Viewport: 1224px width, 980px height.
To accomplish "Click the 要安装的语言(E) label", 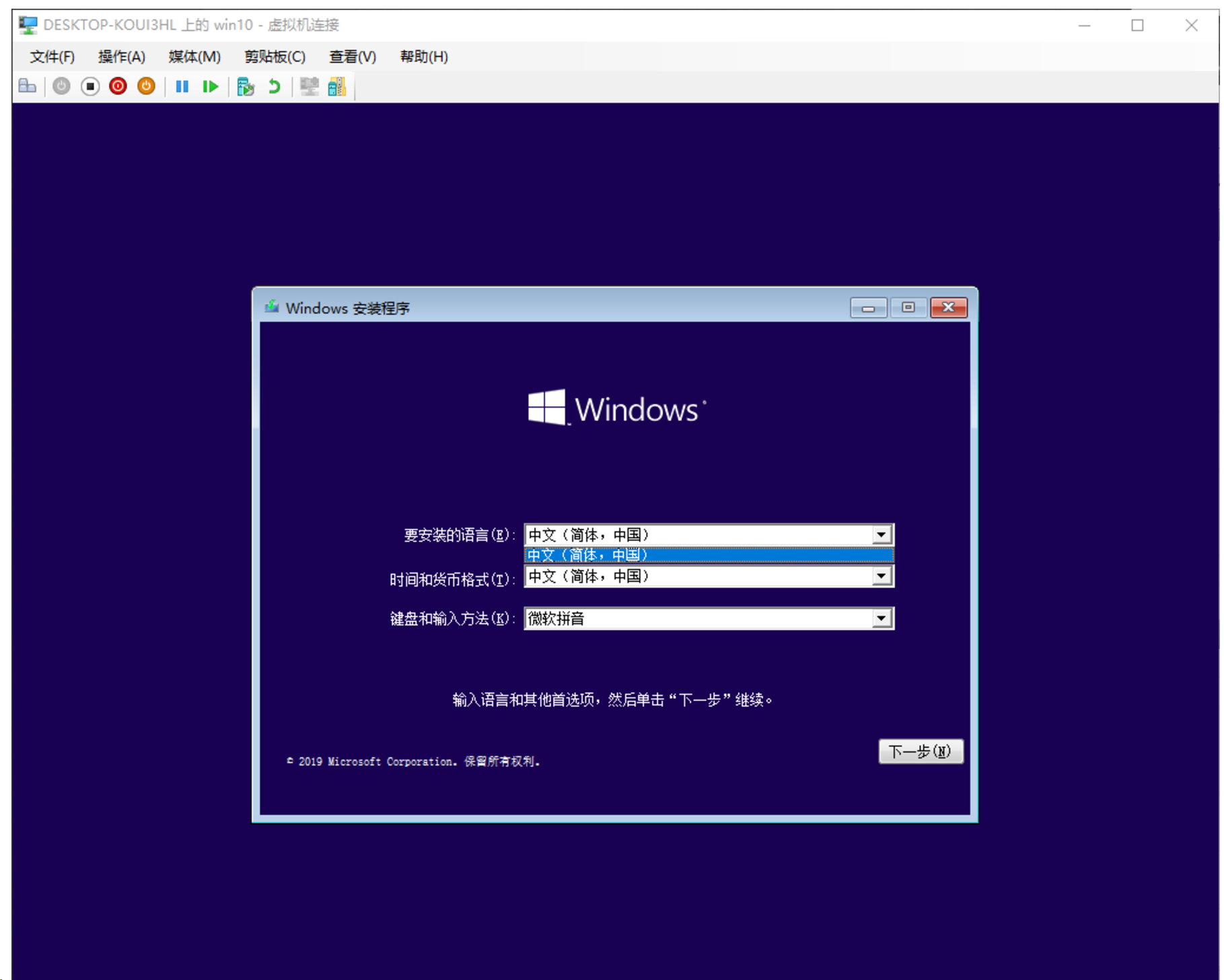I will pos(459,535).
